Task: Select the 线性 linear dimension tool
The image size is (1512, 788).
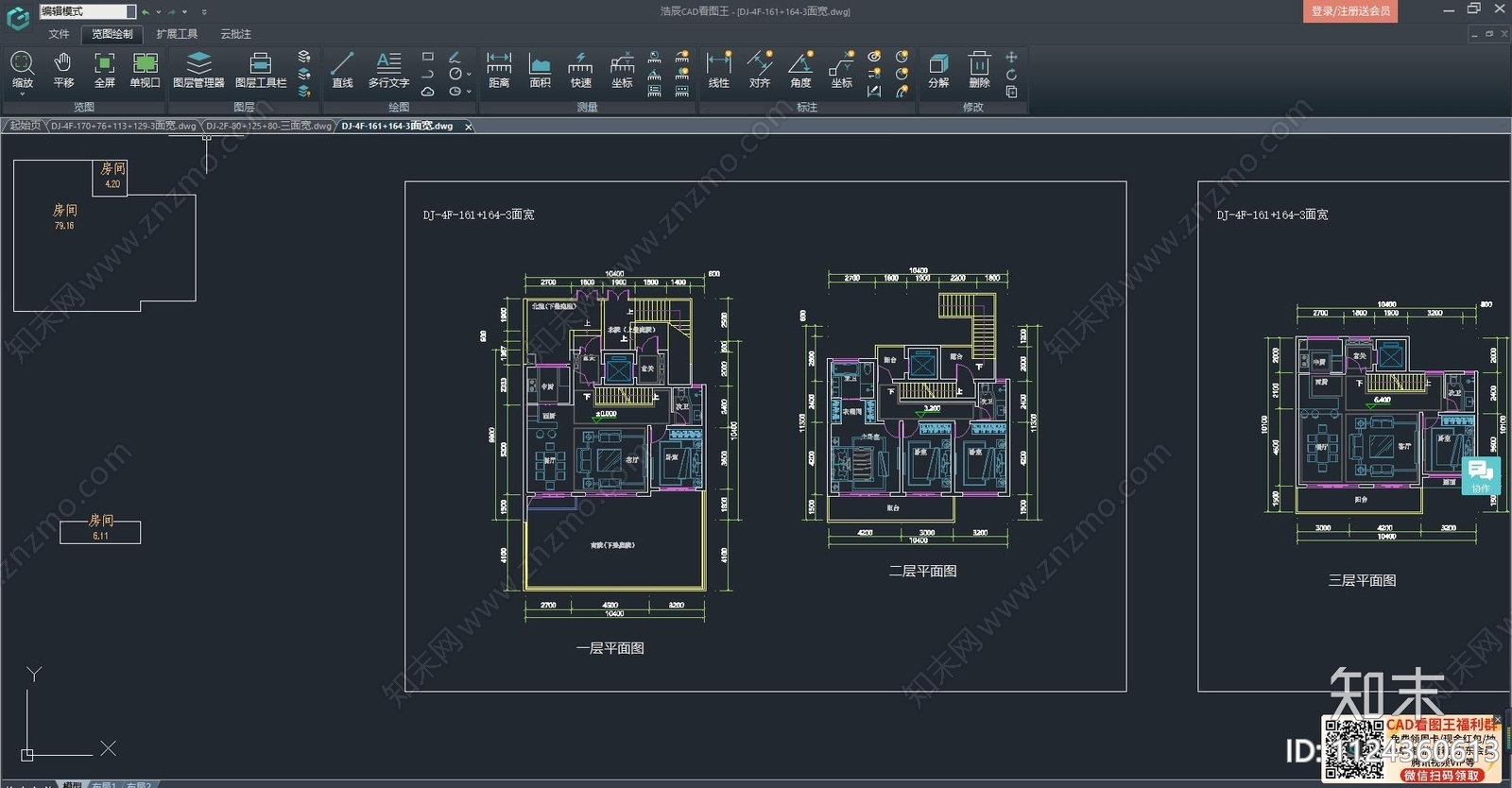Action: click(718, 70)
